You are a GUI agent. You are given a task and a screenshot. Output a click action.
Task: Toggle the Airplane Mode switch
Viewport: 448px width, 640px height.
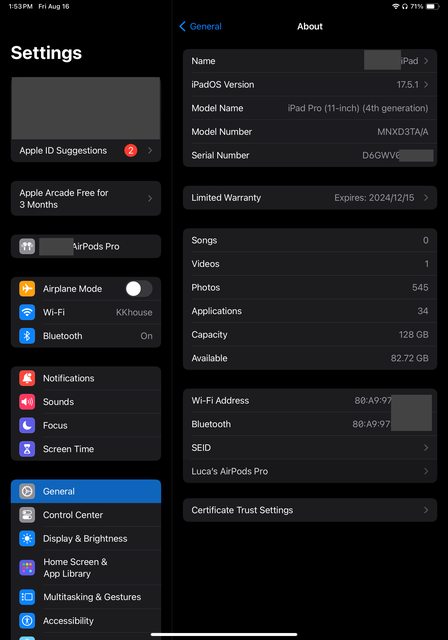click(139, 289)
